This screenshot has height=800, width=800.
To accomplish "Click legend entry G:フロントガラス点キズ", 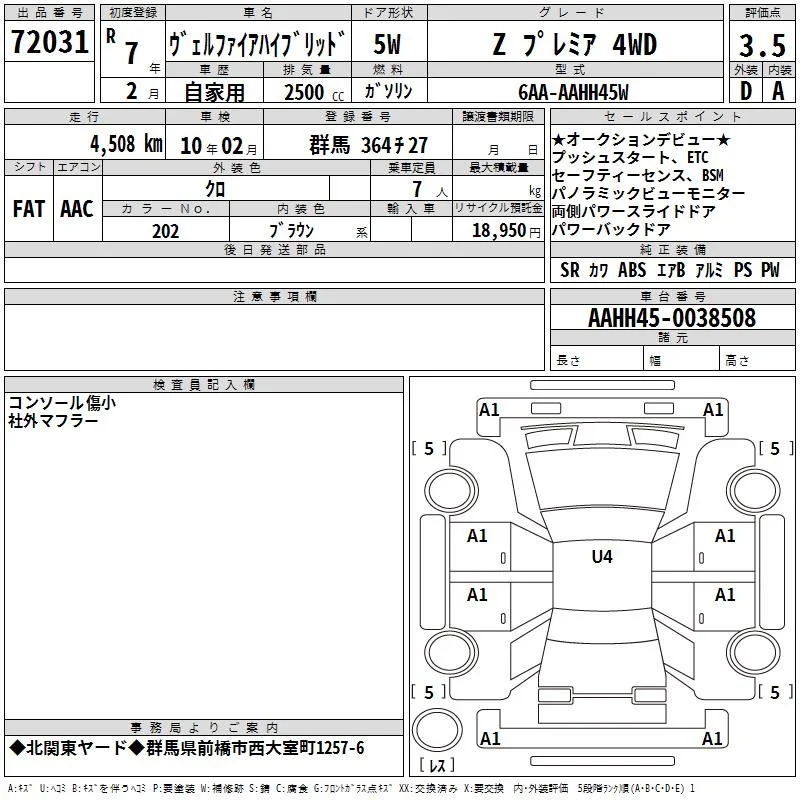I will 353,788.
